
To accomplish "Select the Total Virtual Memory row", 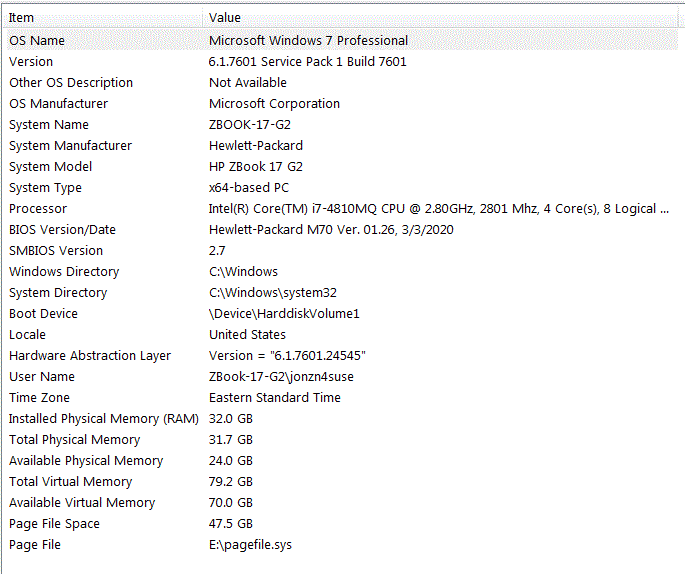I will coord(341,481).
